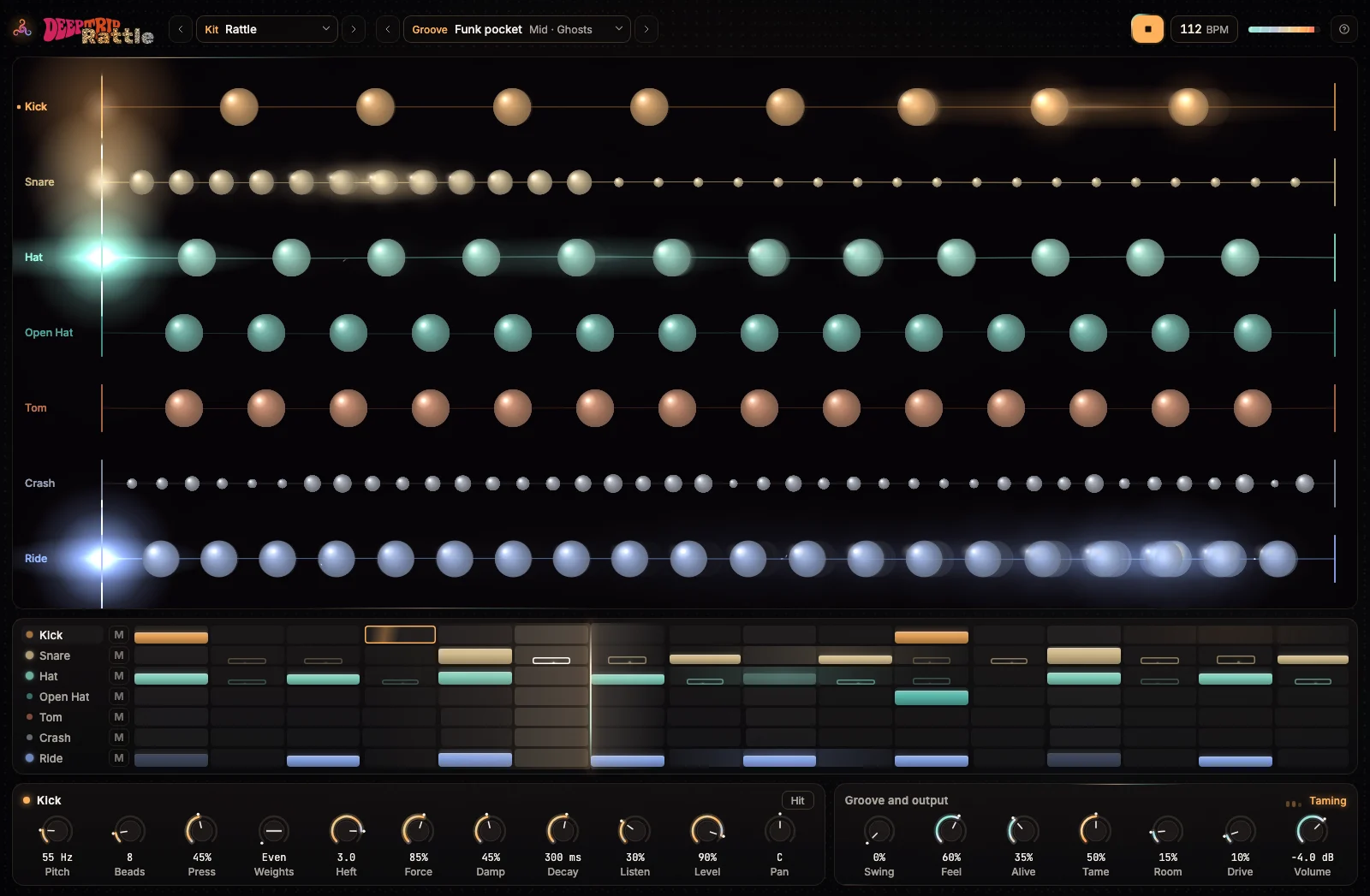Viewport: 1370px width, 896px height.
Task: Click the Open Hat label on the bead string
Action: pos(49,333)
